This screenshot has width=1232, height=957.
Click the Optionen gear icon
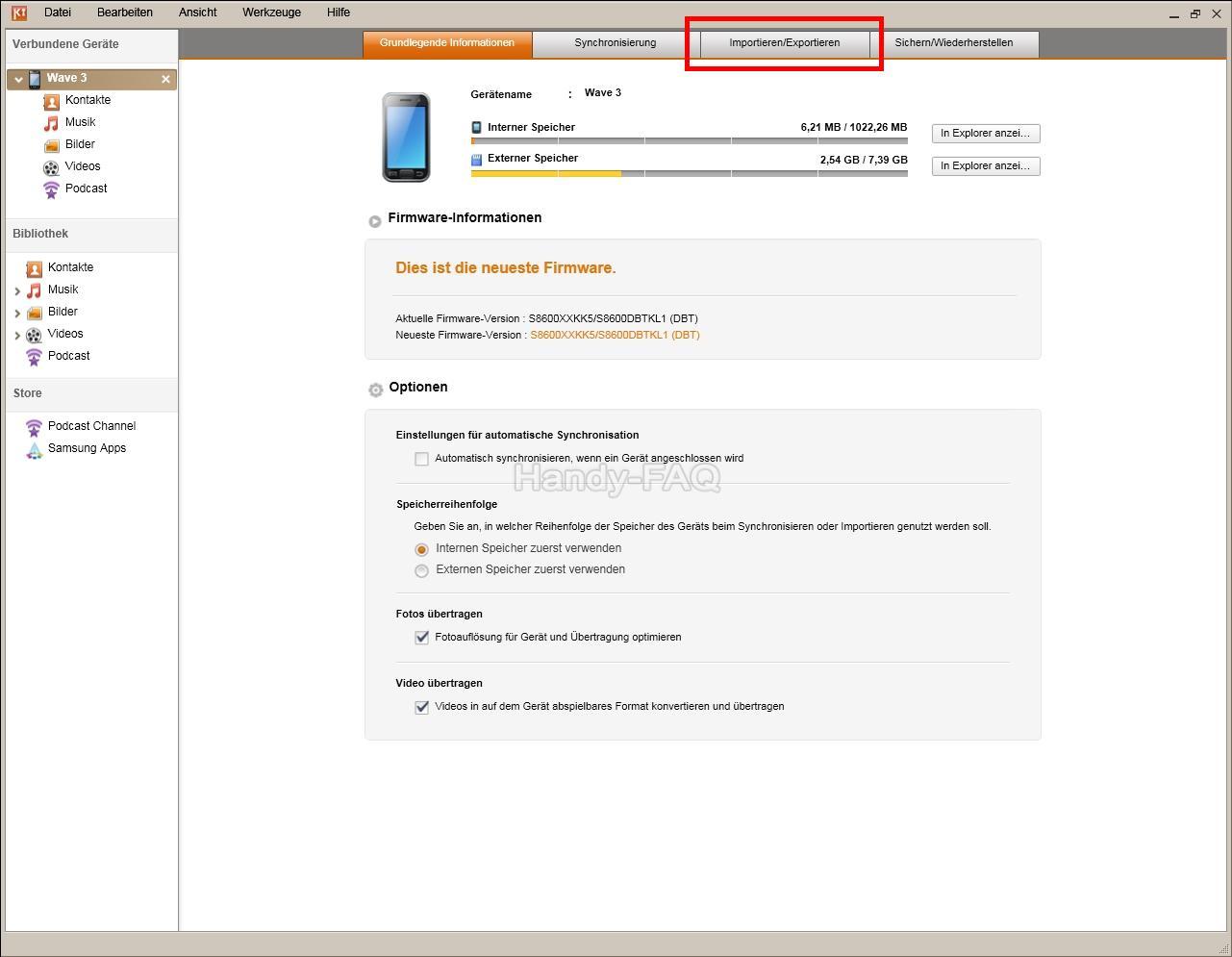[x=375, y=390]
